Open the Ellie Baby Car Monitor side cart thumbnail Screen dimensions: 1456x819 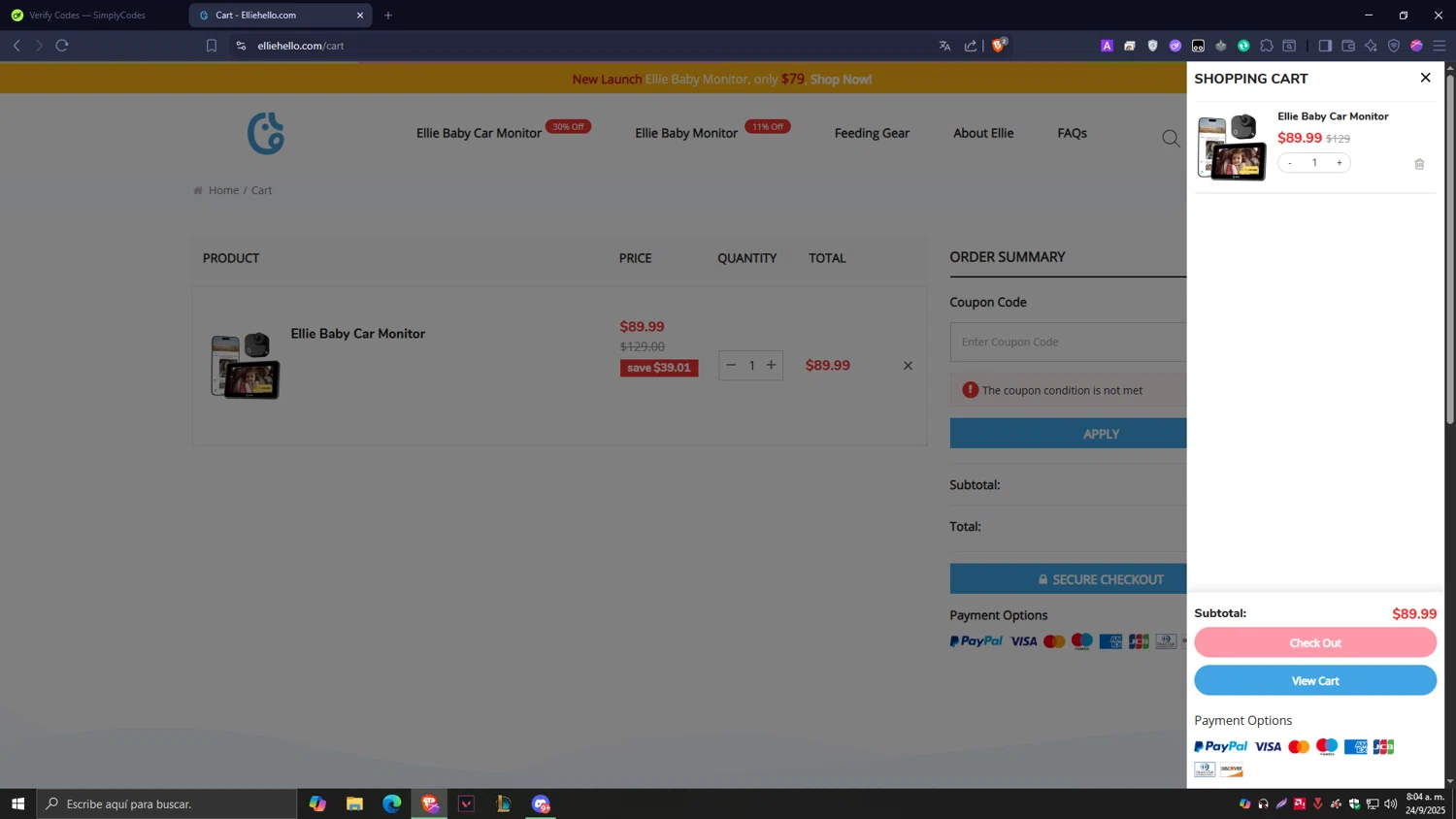click(1232, 147)
